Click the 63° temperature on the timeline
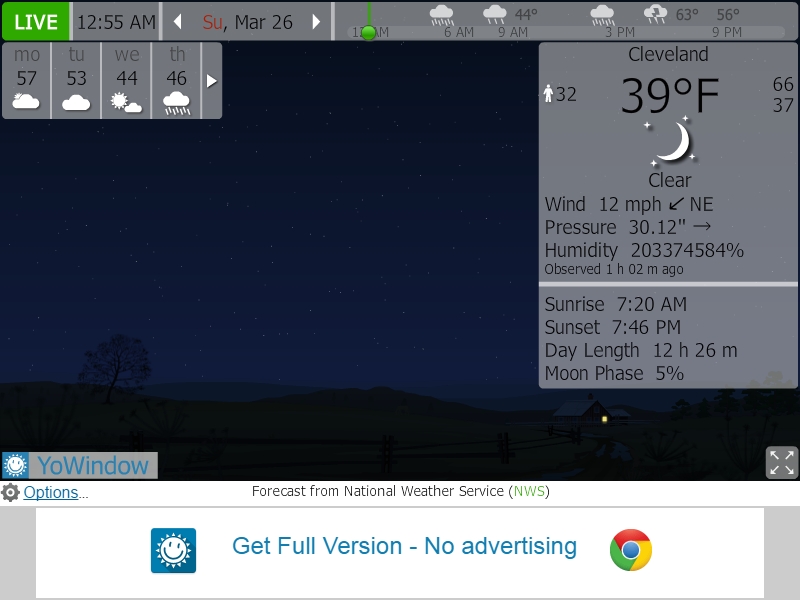Image resolution: width=800 pixels, height=600 pixels. (x=687, y=15)
